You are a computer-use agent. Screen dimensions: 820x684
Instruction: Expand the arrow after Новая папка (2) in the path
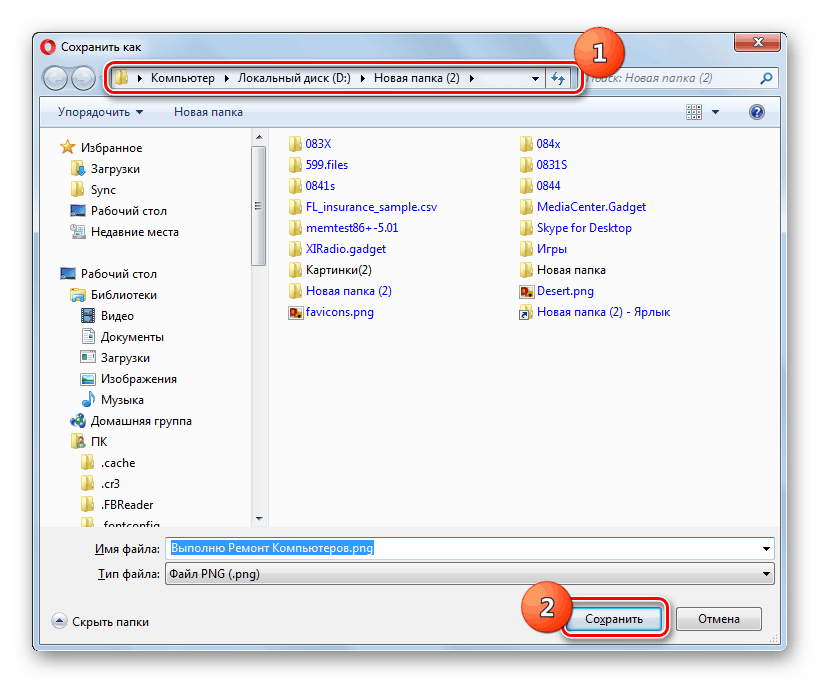click(472, 78)
